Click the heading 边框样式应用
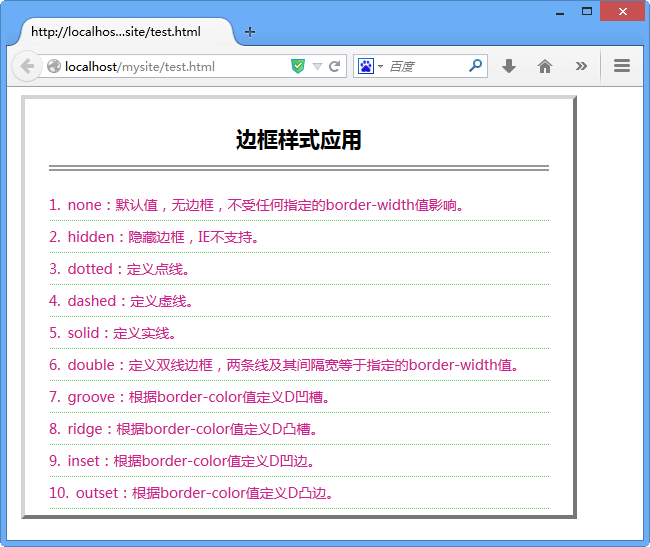The image size is (650, 547). click(298, 140)
